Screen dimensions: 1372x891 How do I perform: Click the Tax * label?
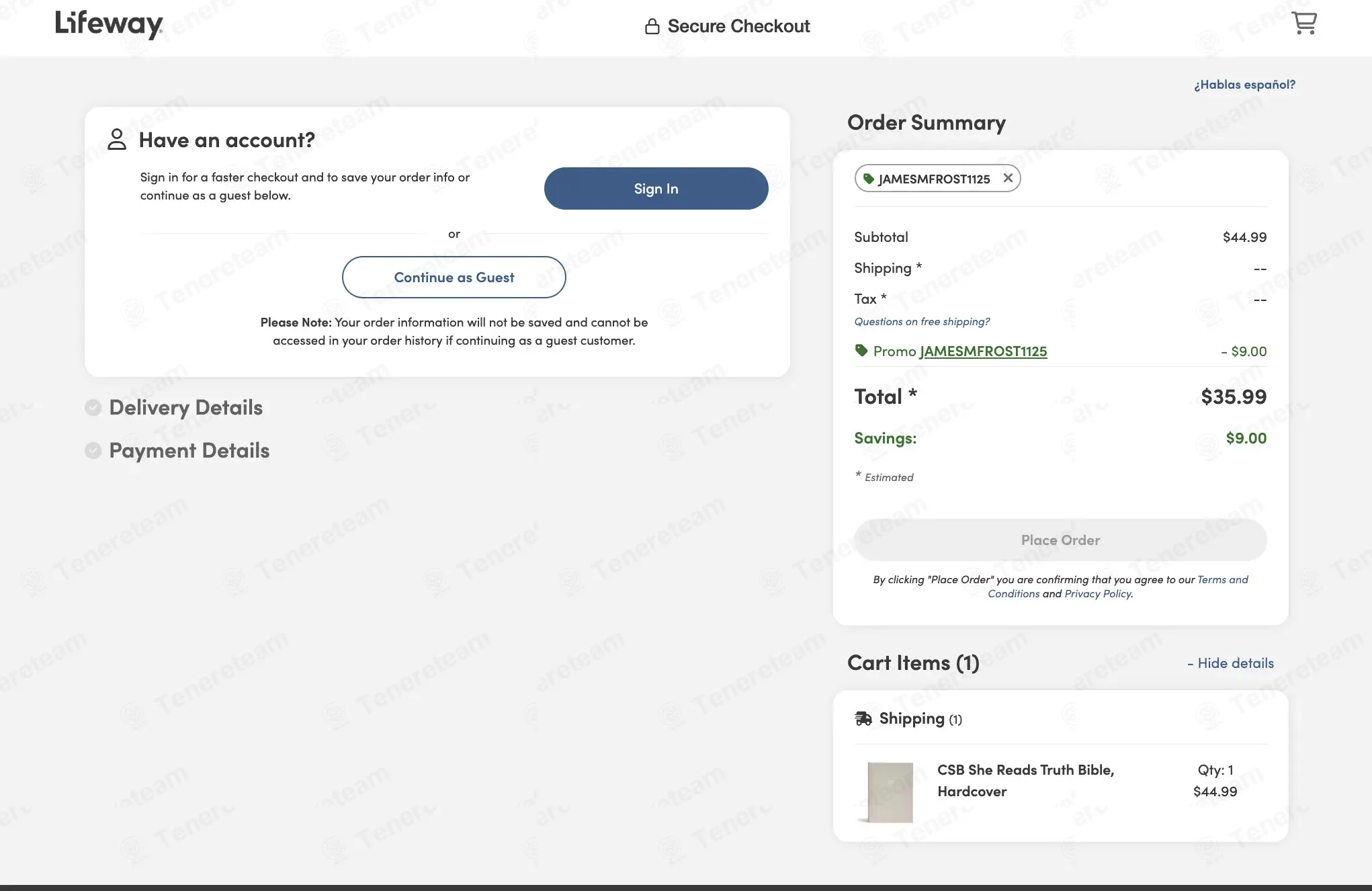point(870,298)
